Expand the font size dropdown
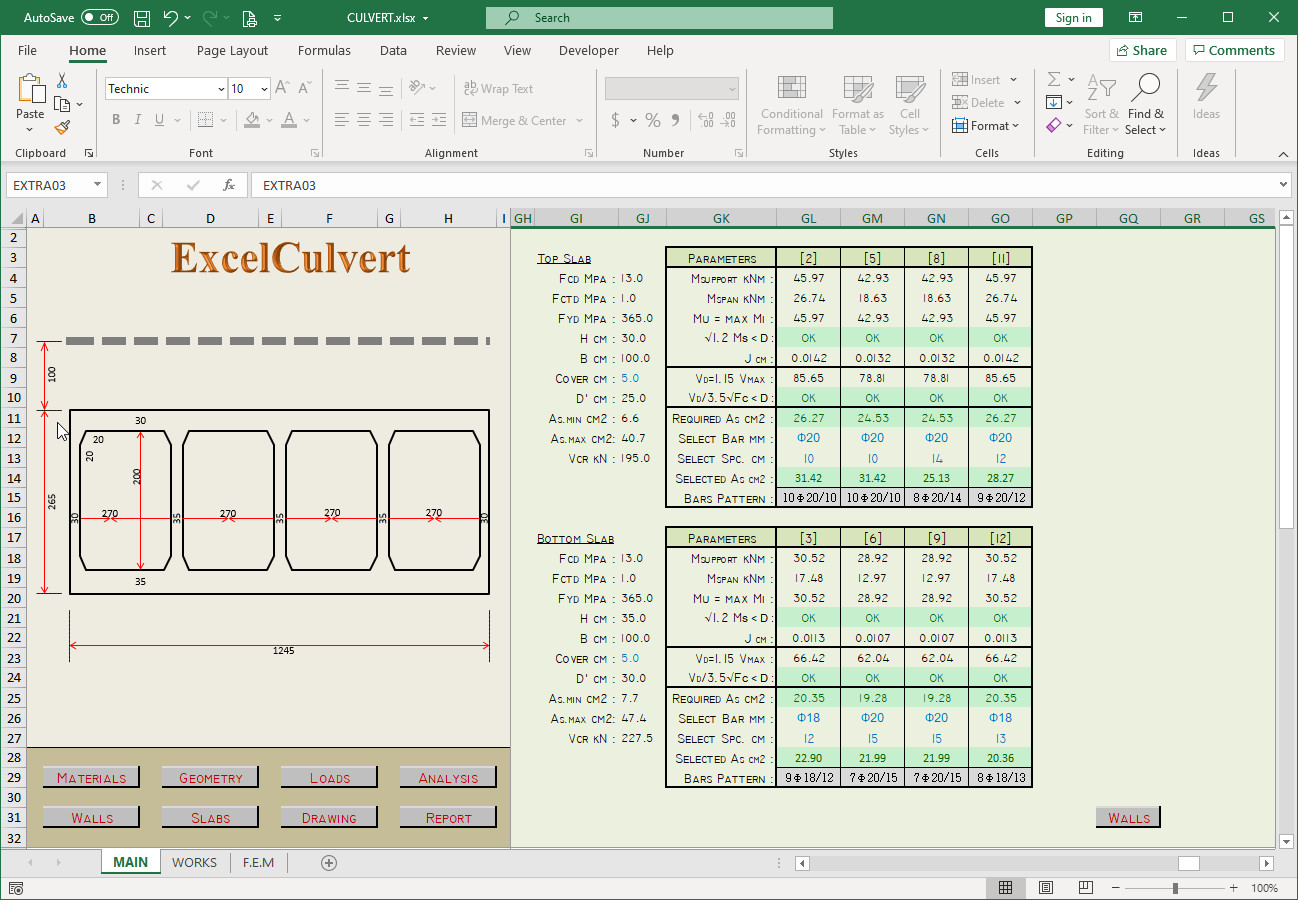 [x=265, y=88]
